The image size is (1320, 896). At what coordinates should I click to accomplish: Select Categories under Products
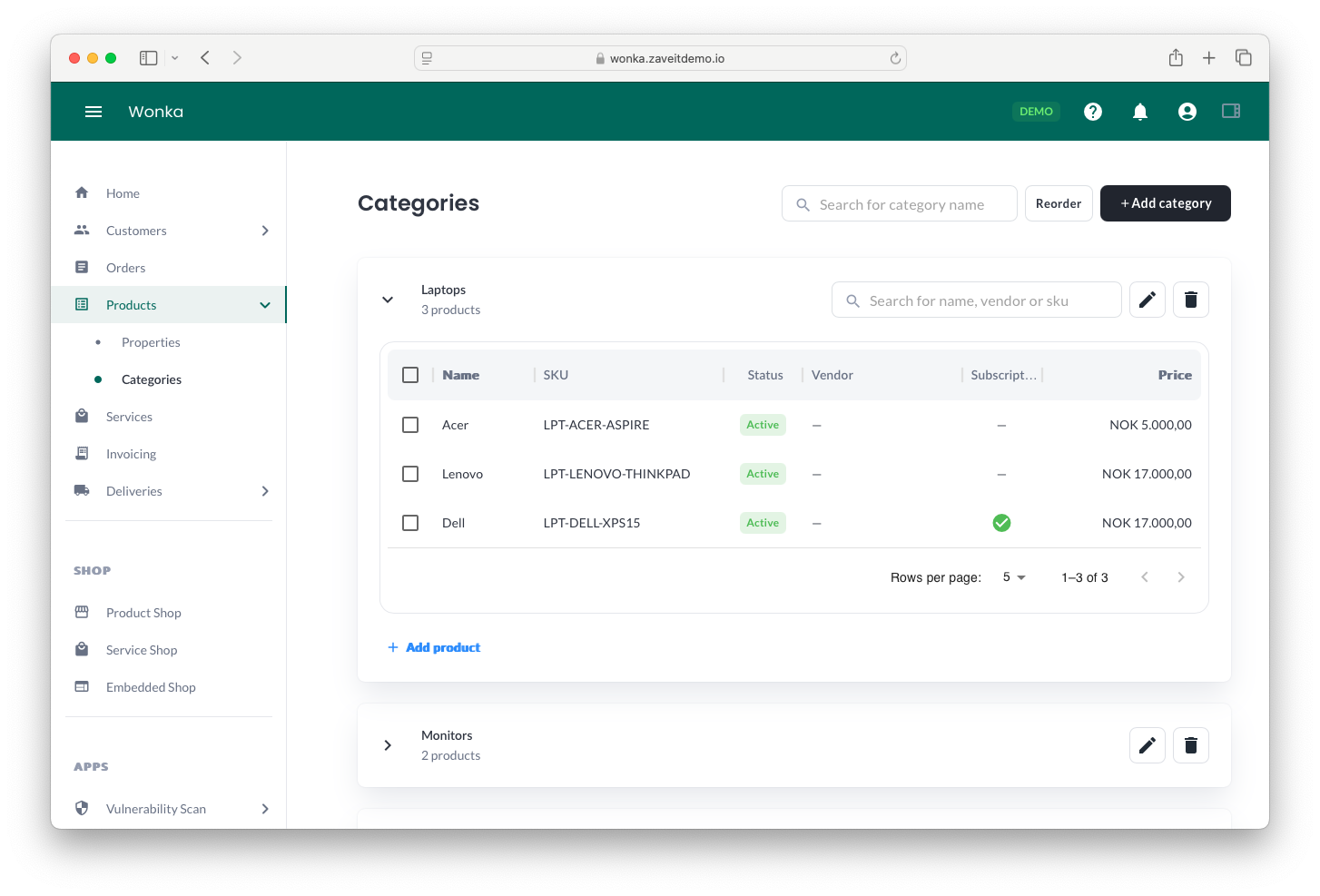[152, 379]
